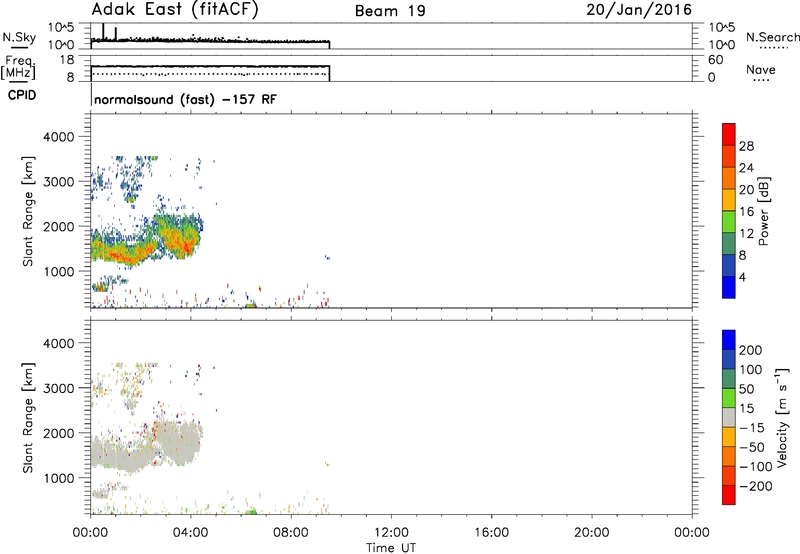Click the date '20/Jan/2016'

click(639, 10)
